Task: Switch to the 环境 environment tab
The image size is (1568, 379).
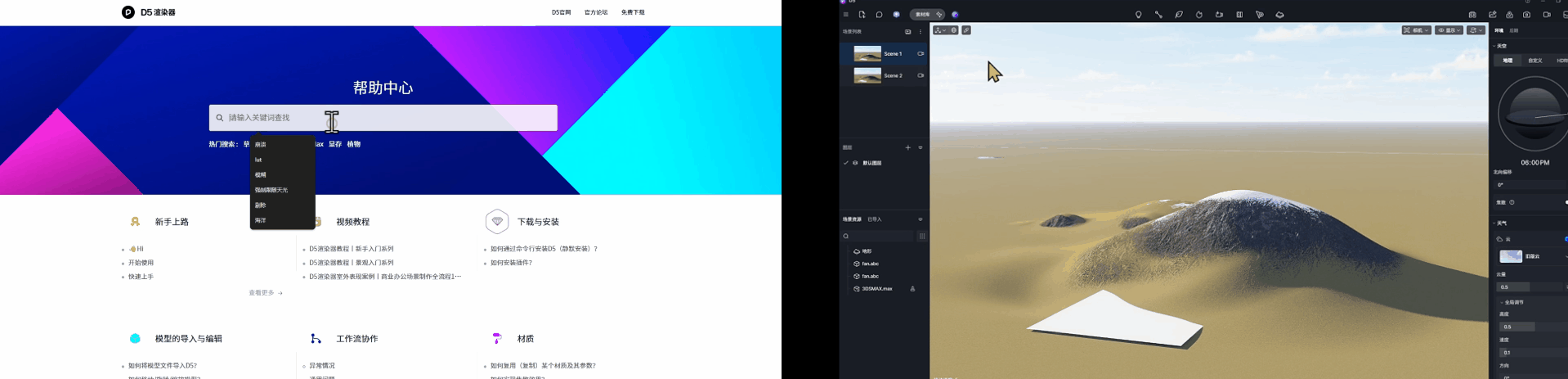Action: (1499, 30)
